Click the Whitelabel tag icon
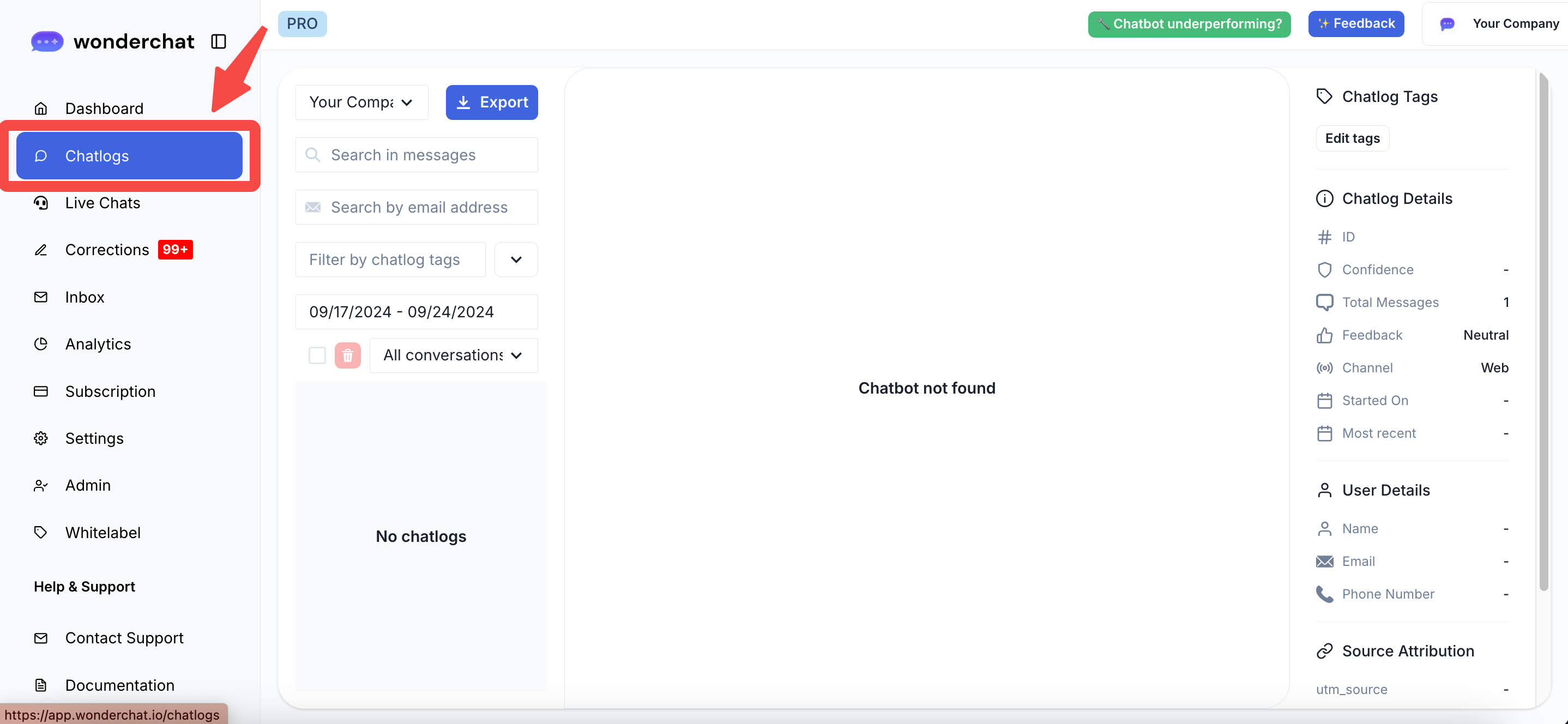Screen dimensions: 1568x724 pyautogui.click(x=41, y=533)
